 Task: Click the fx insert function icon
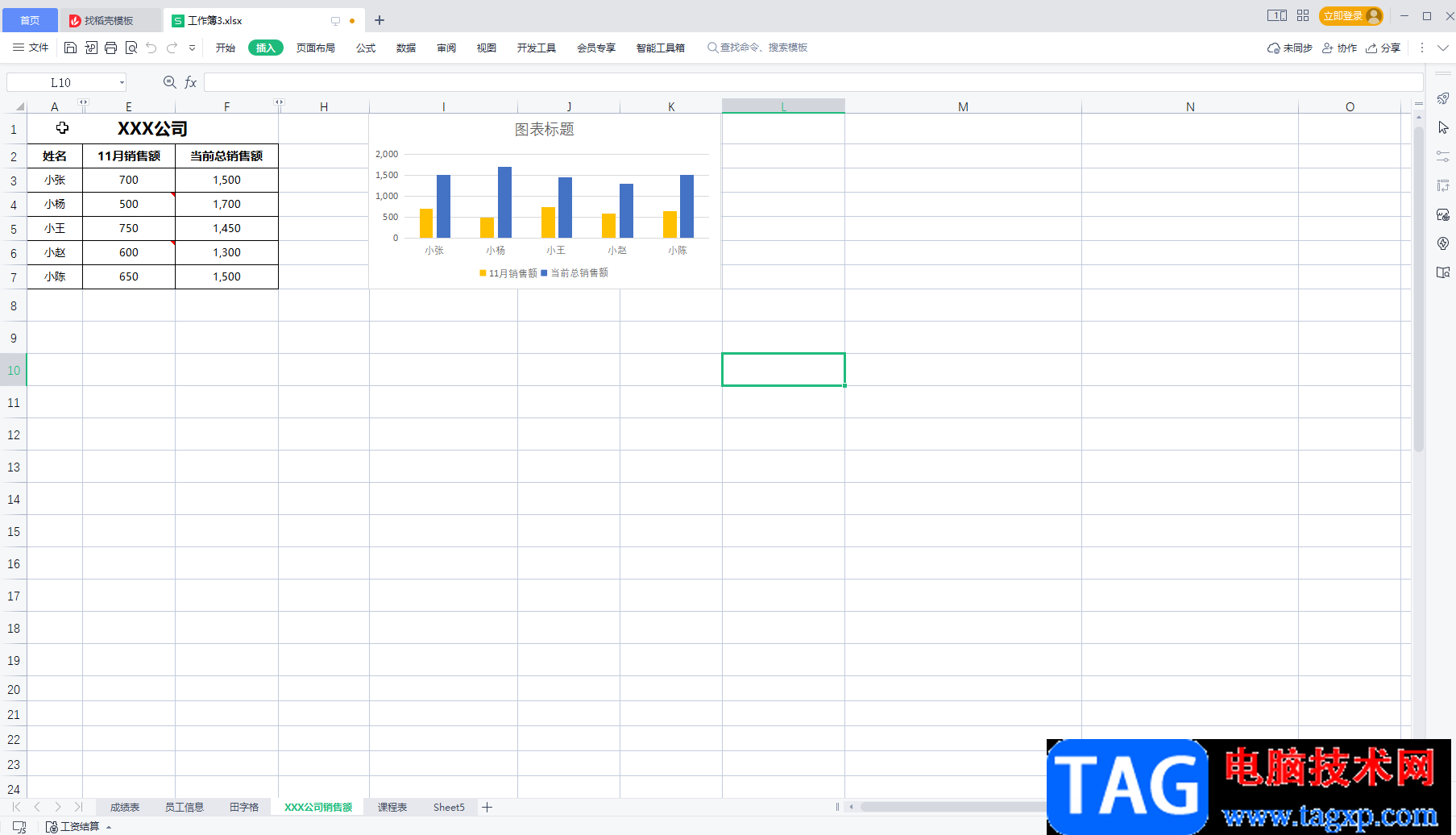(191, 82)
